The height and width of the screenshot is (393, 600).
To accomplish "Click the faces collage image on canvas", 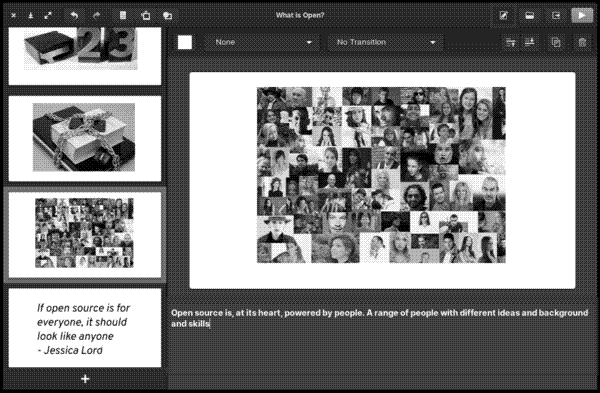I will point(381,175).
